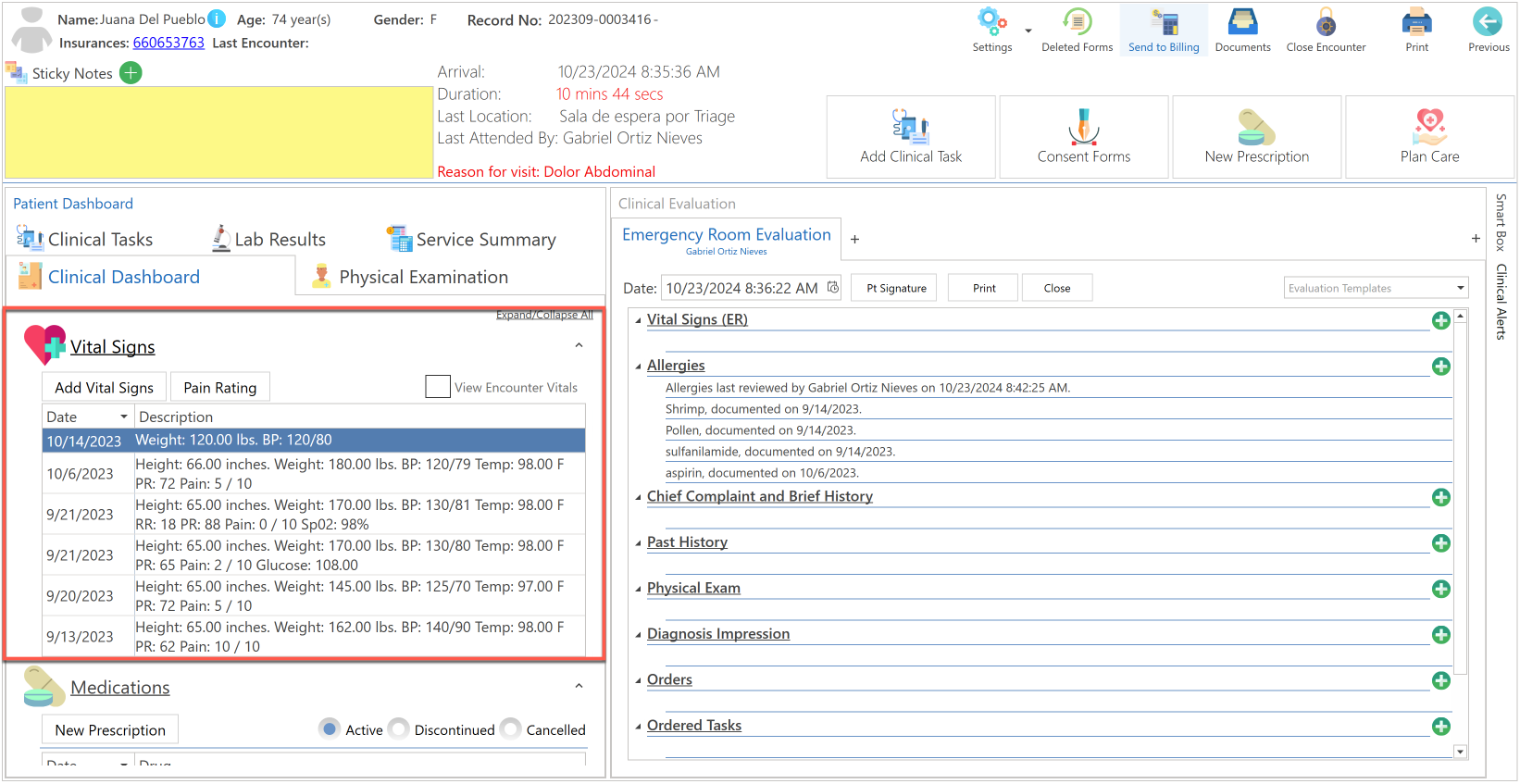Collapse the Past History section triangle

coord(638,543)
